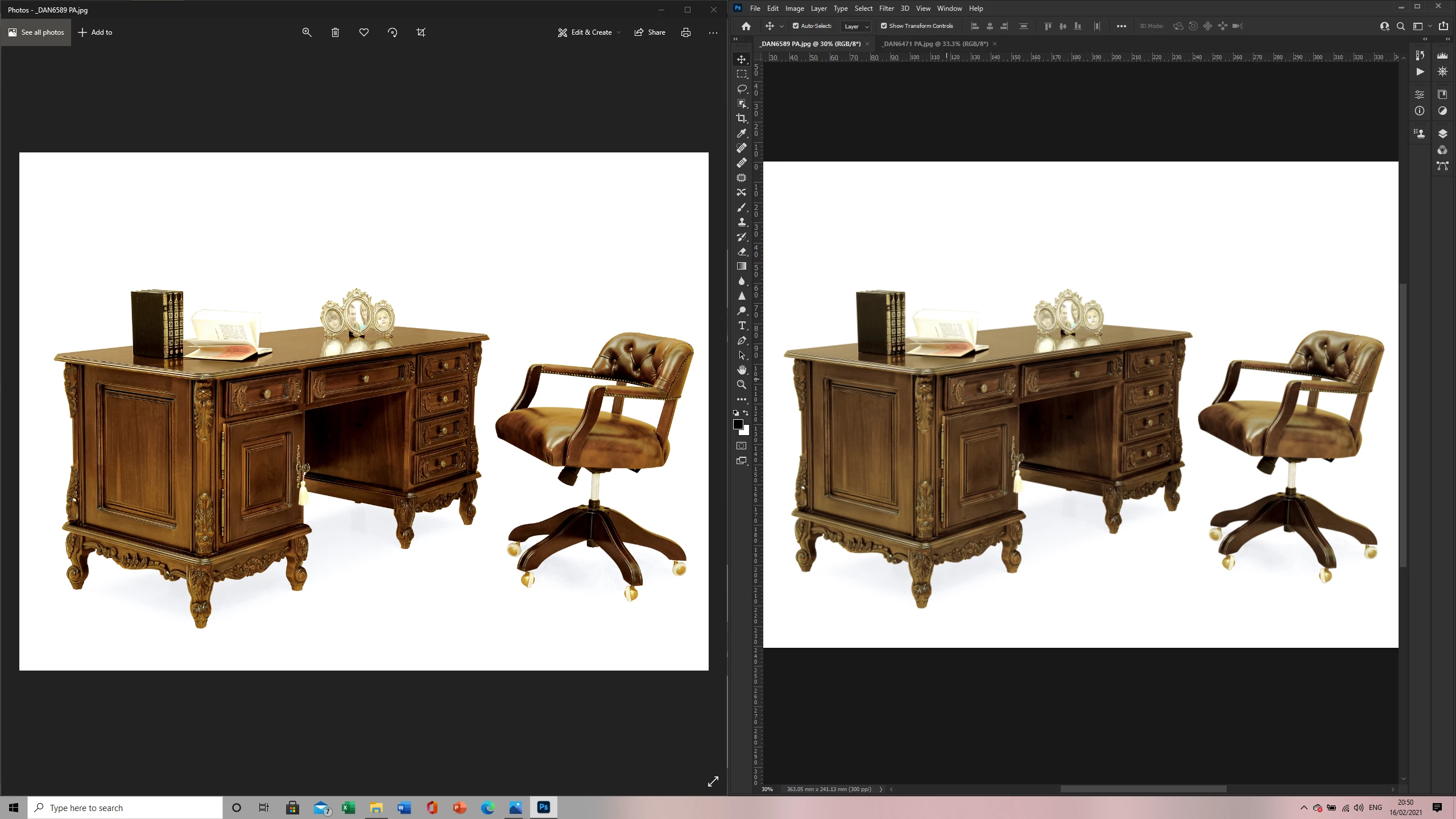Select the Horizontal Type tool
The image size is (1456, 819).
point(742,325)
